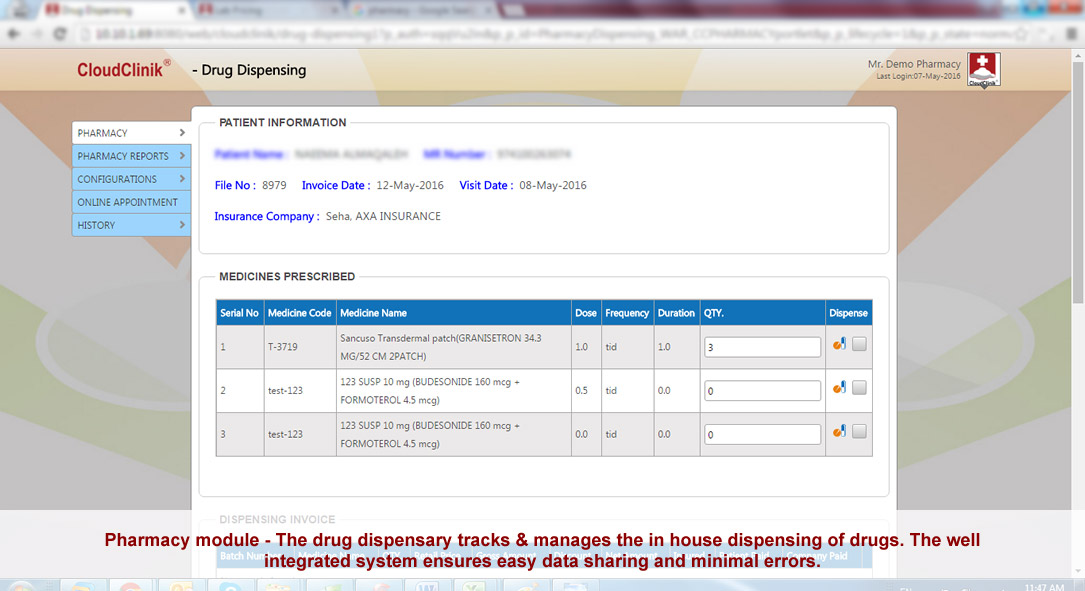This screenshot has width=1085, height=591.
Task: Click the browser reload icon
Action: [x=60, y=33]
